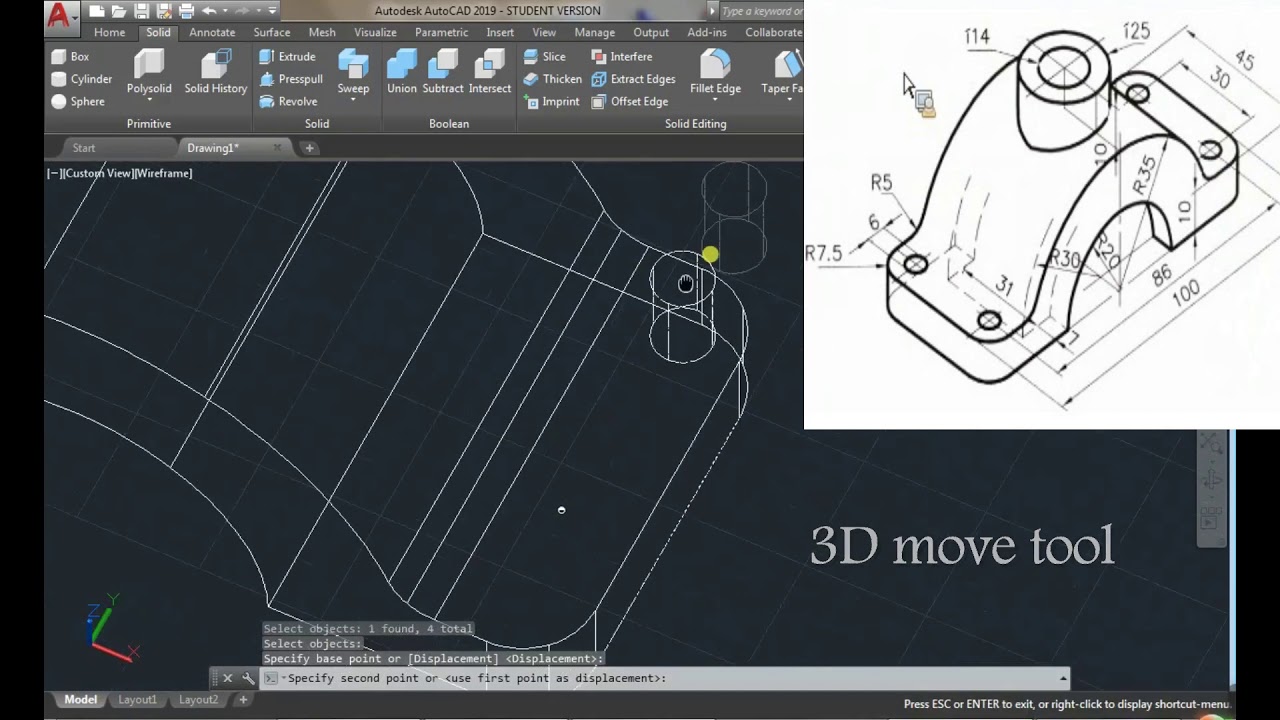Click the Intersect boolean tool
Viewport: 1280px width, 720px height.
pyautogui.click(x=490, y=71)
